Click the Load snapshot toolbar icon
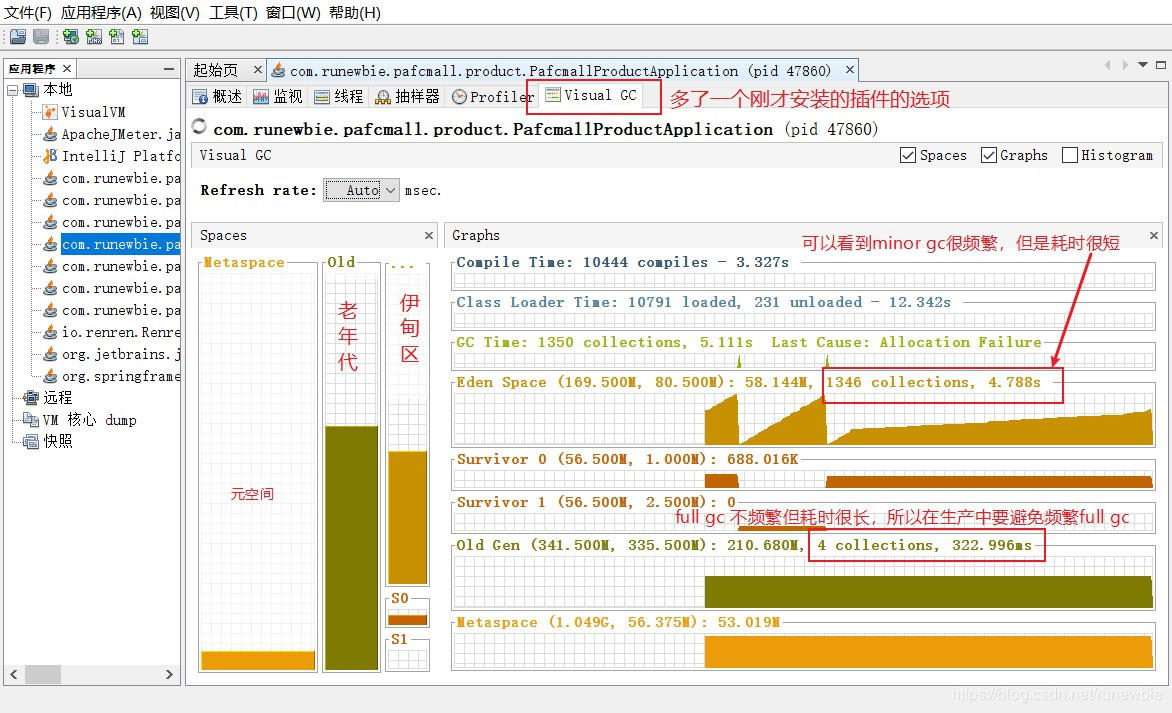The height and width of the screenshot is (713, 1172). 19,37
